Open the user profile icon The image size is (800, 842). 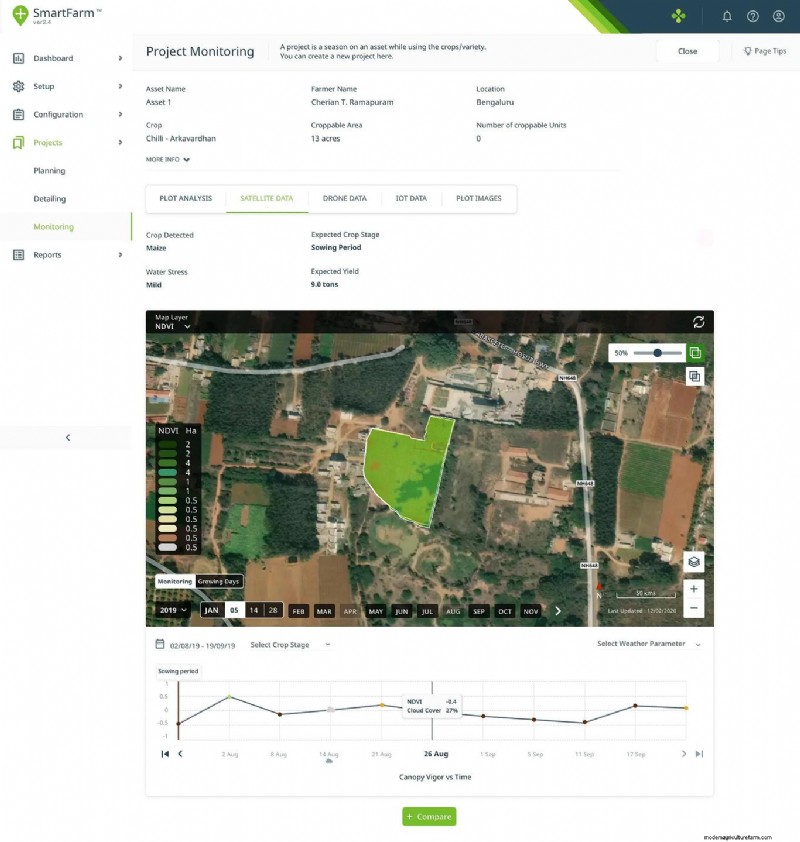779,16
